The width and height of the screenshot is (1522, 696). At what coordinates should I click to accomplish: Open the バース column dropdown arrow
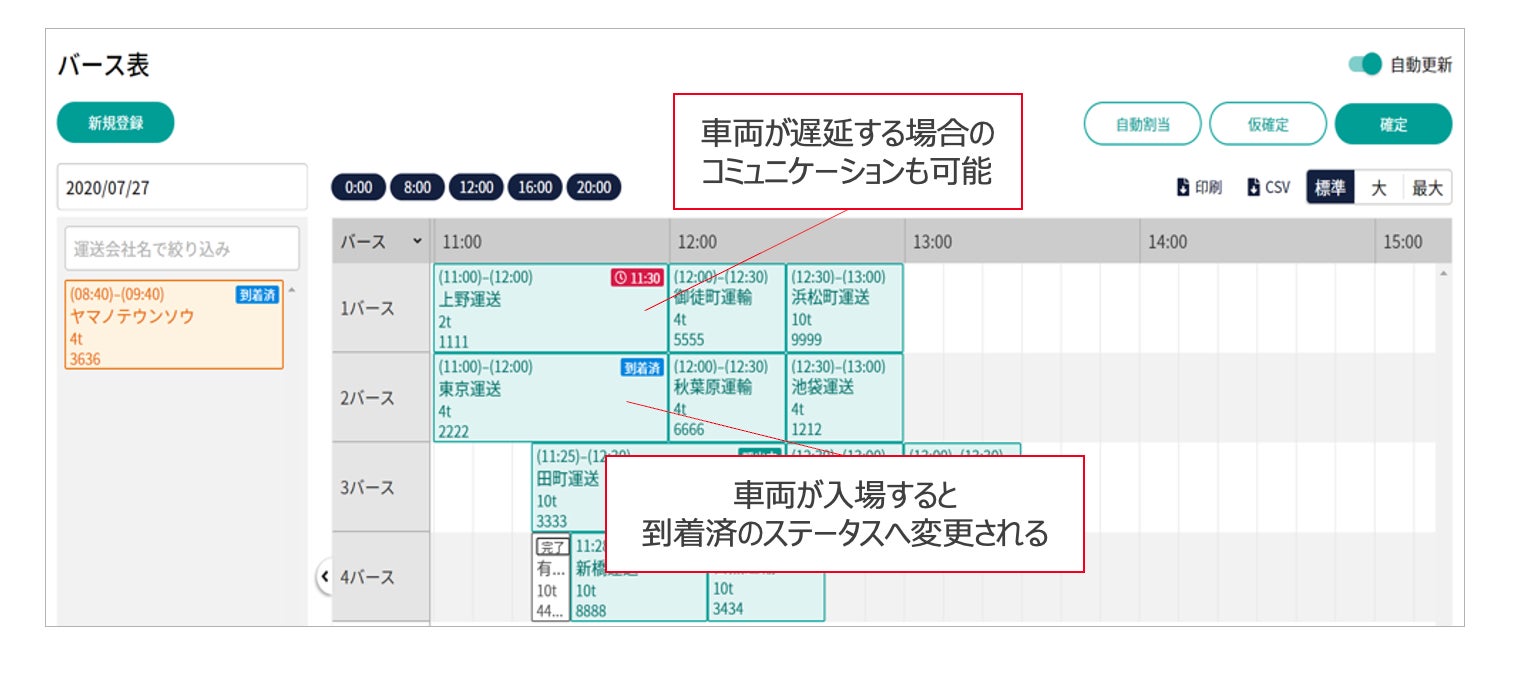coord(417,242)
